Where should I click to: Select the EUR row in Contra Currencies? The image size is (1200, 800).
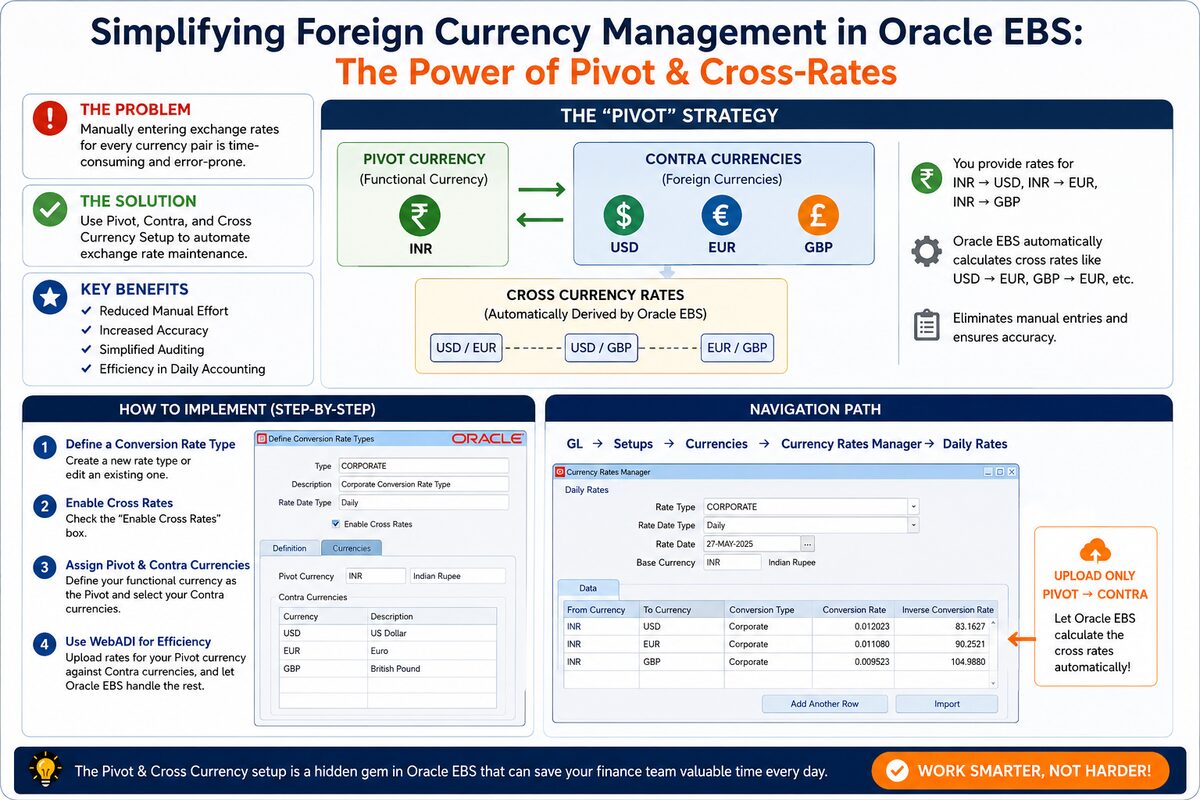coord(387,651)
